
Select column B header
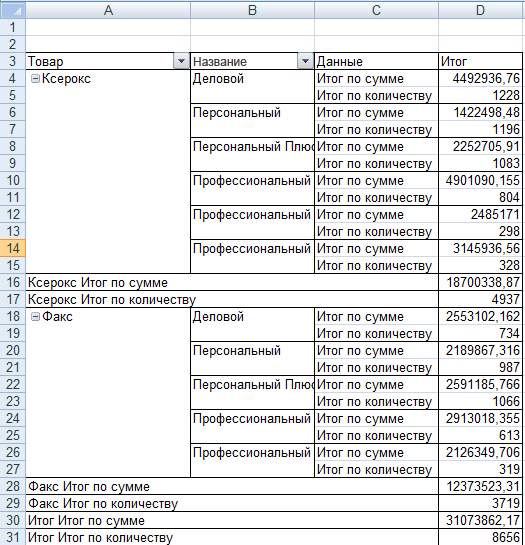[x=252, y=10]
